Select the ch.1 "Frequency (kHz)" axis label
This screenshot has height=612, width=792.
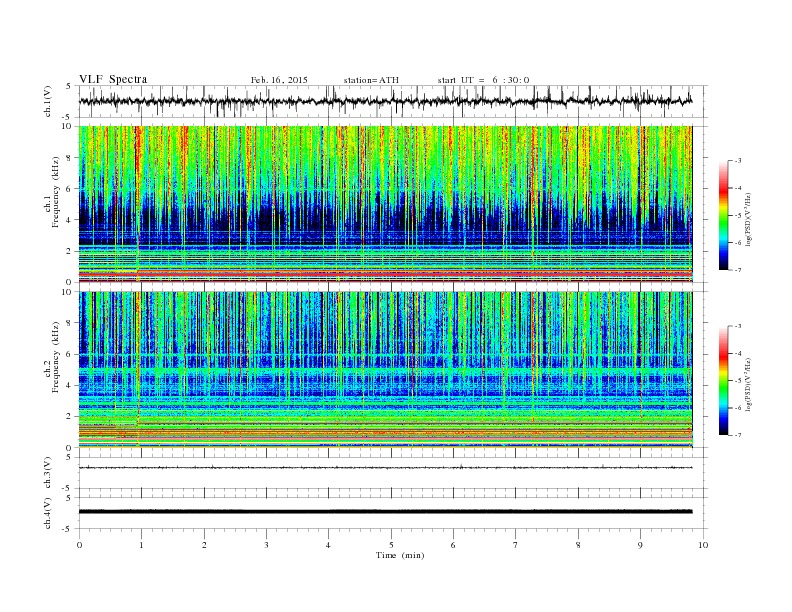click(56, 192)
